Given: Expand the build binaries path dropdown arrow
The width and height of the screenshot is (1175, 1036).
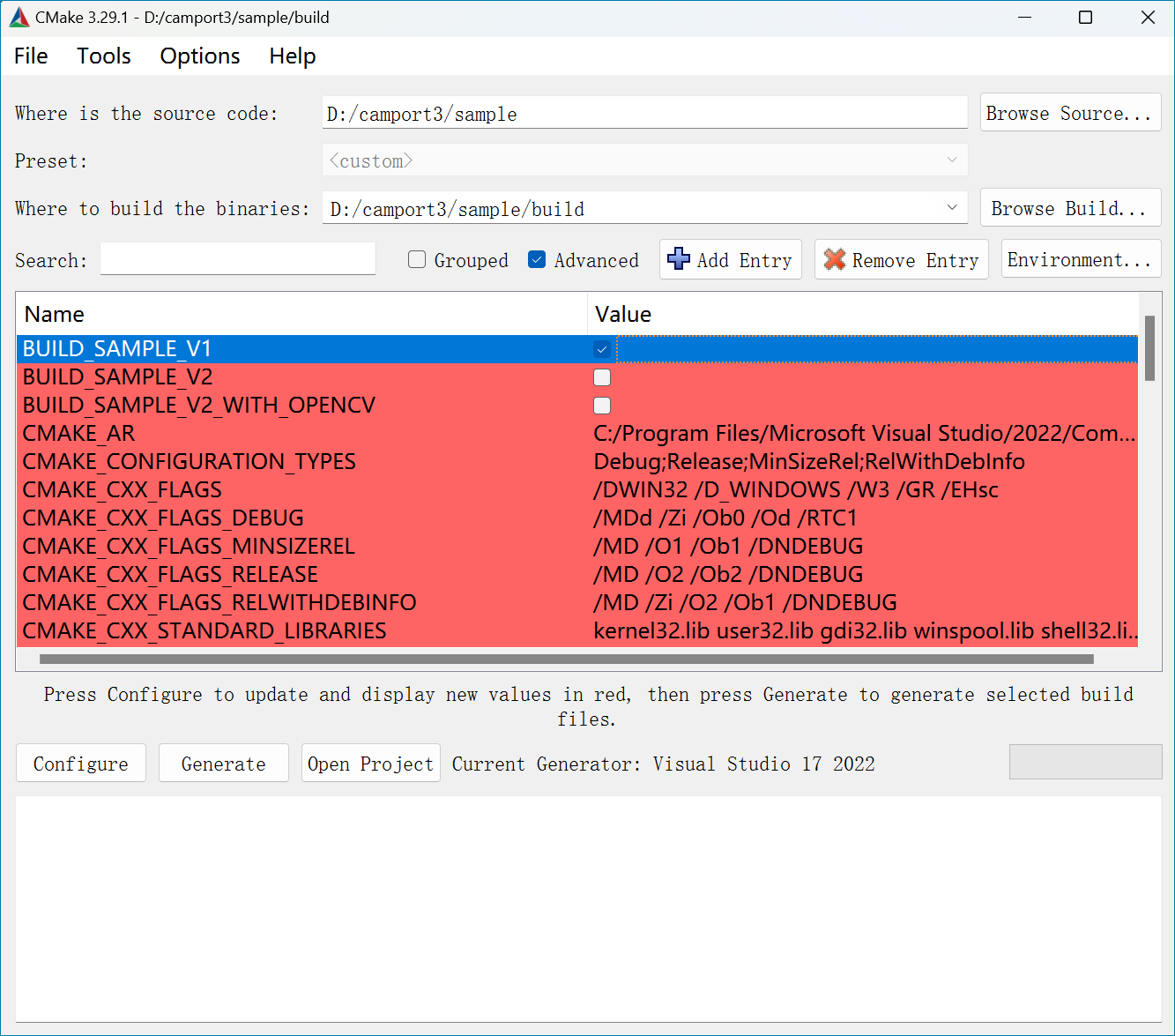Looking at the screenshot, I should point(952,208).
